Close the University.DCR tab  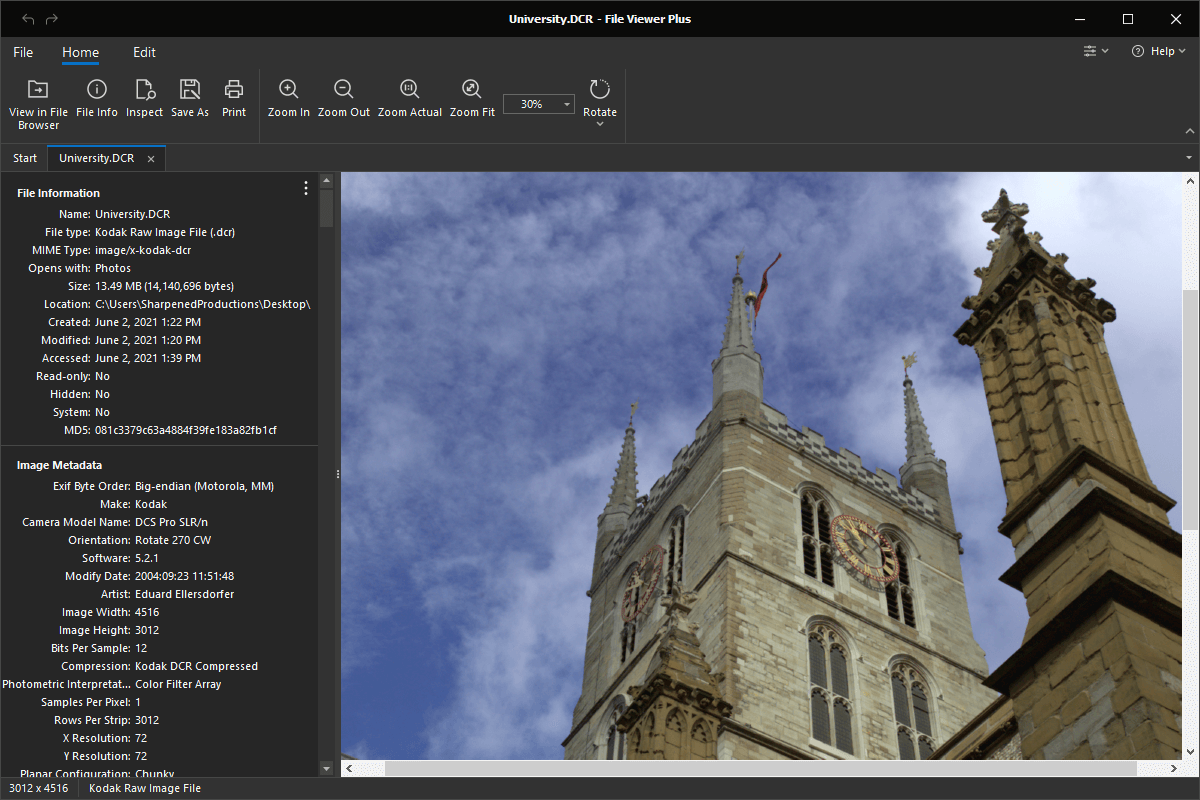(x=151, y=159)
